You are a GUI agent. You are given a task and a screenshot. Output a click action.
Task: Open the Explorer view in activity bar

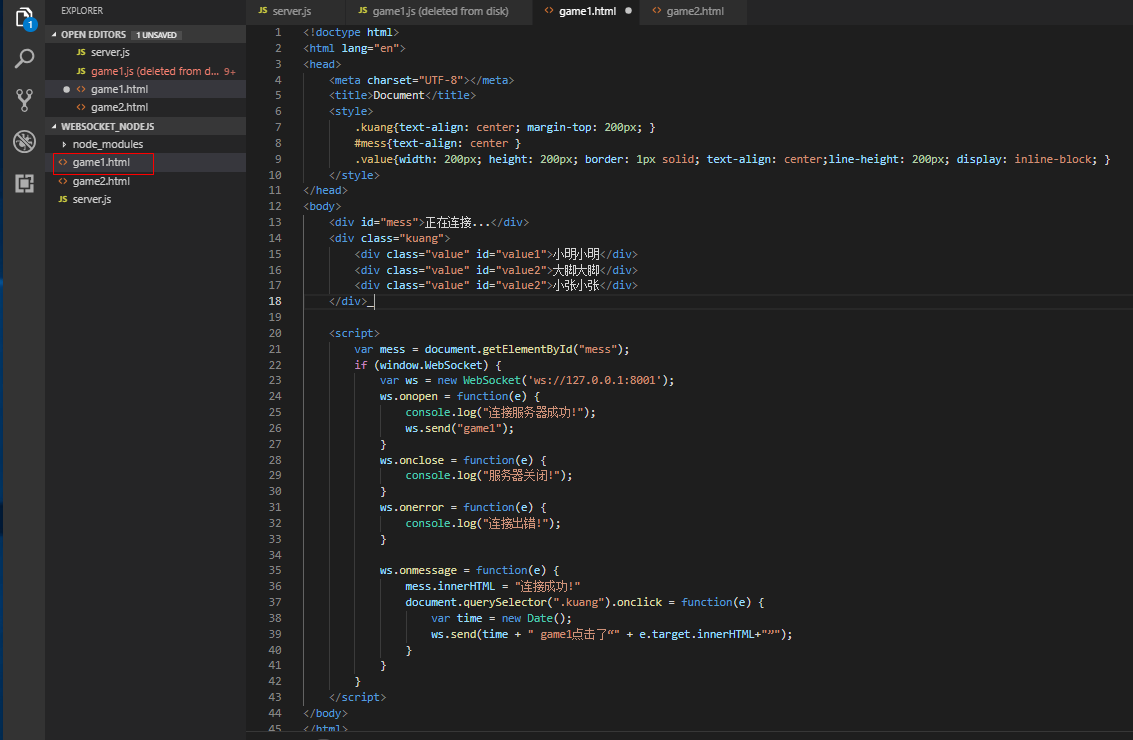pos(24,17)
